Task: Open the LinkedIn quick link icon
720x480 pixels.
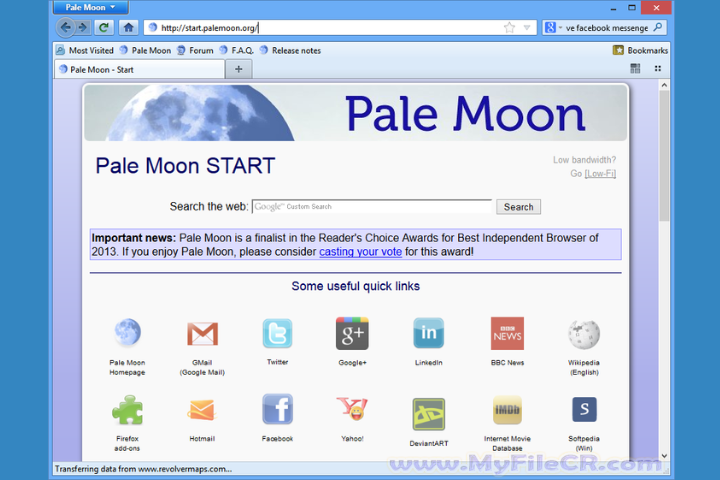Action: (428, 333)
